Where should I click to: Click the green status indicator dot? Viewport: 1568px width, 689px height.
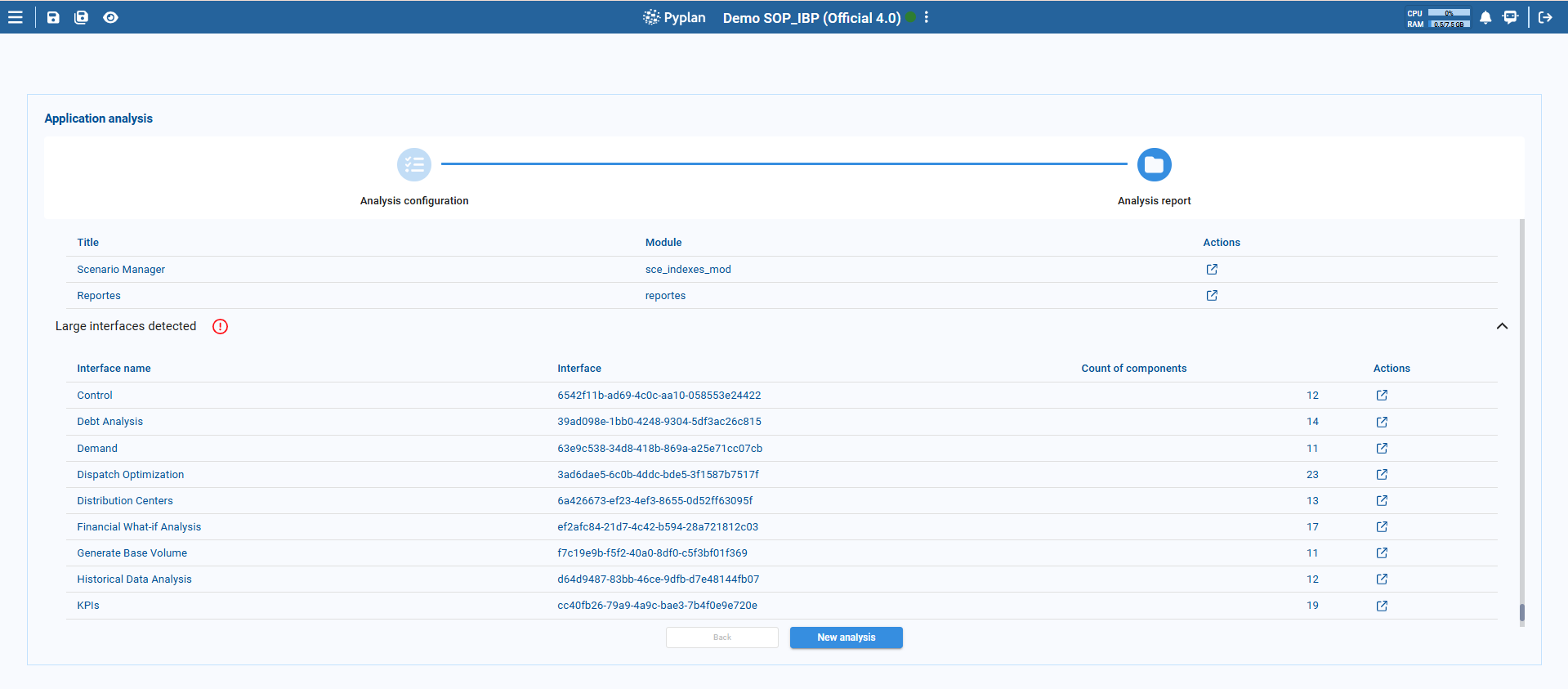pos(910,17)
